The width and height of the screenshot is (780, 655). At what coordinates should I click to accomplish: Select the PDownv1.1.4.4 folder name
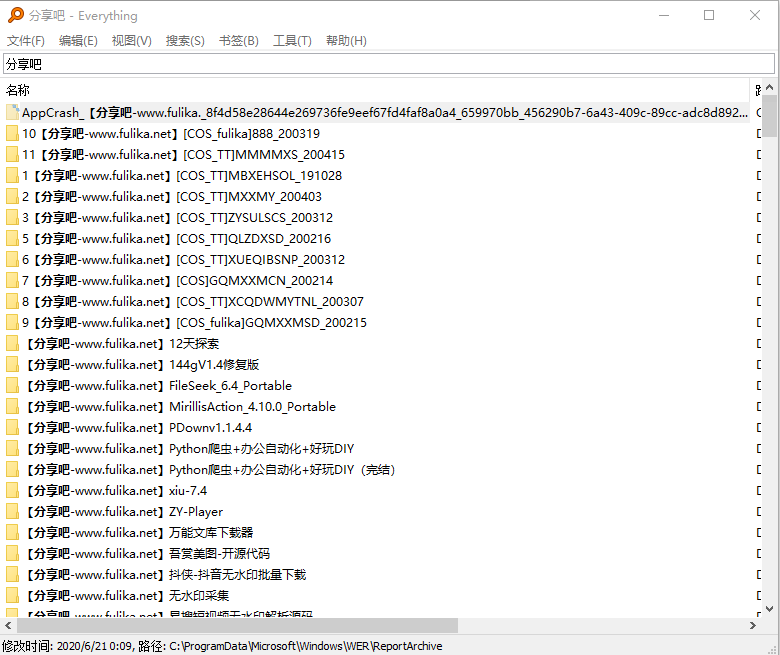pos(139,428)
